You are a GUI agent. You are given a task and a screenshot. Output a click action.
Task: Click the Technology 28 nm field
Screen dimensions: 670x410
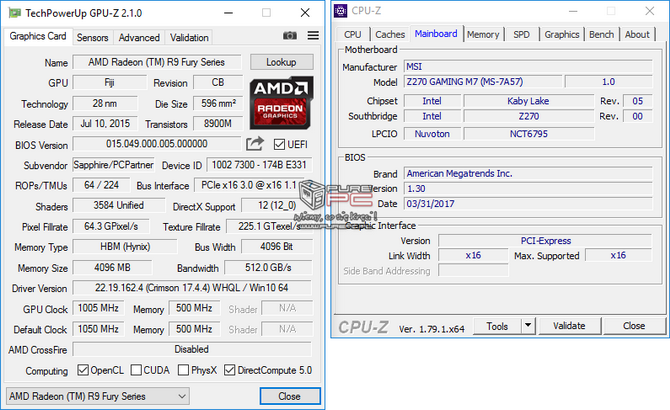coord(105,103)
